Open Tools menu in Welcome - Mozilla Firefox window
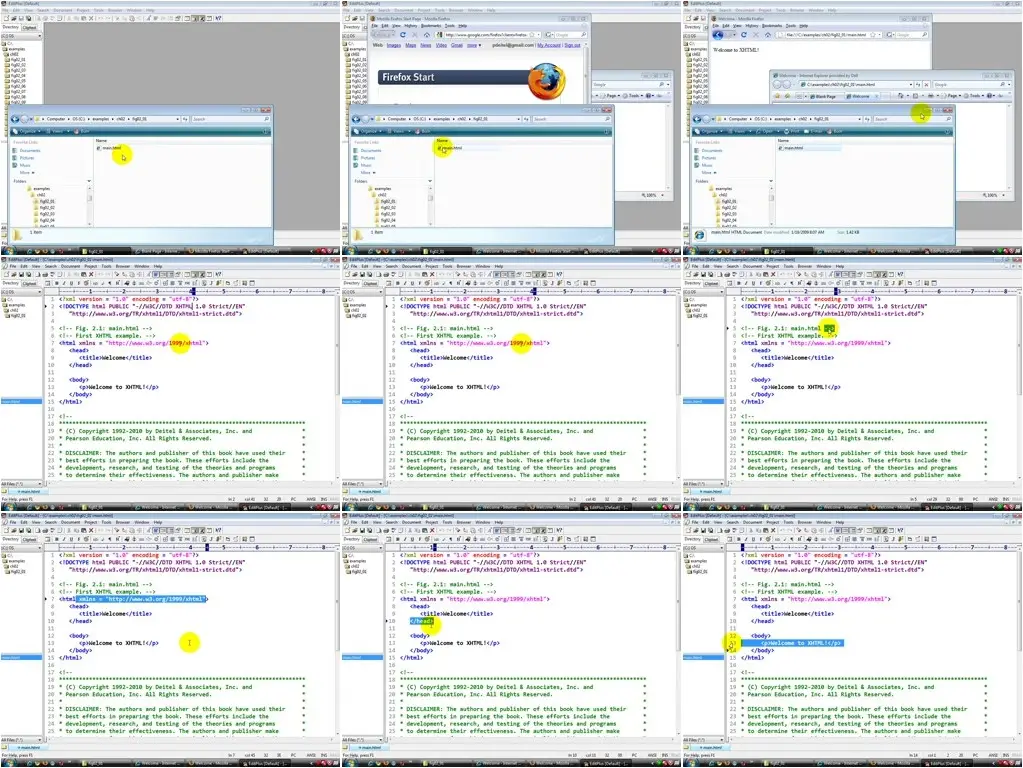The width and height of the screenshot is (1023, 768). point(791,26)
